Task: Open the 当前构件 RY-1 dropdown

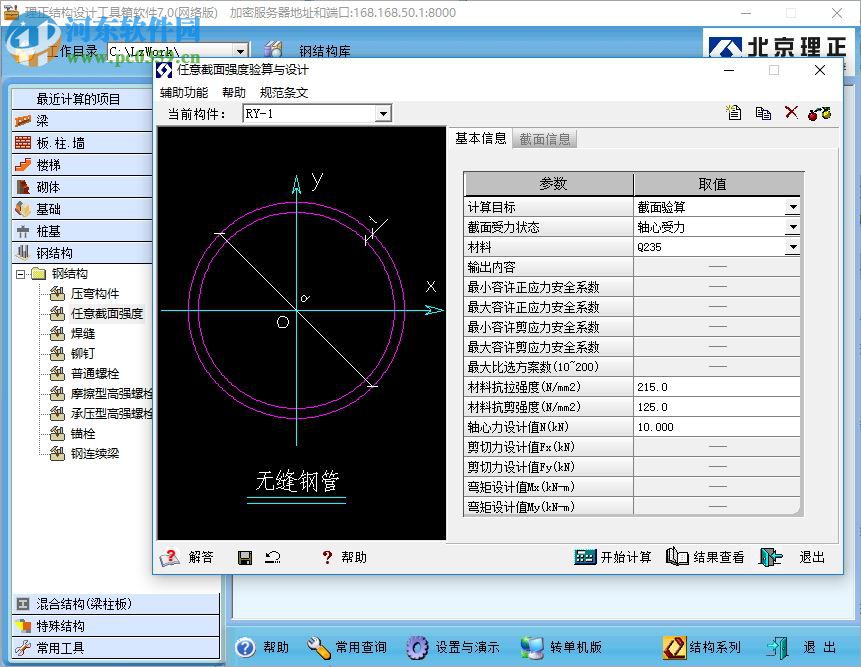Action: tap(383, 113)
